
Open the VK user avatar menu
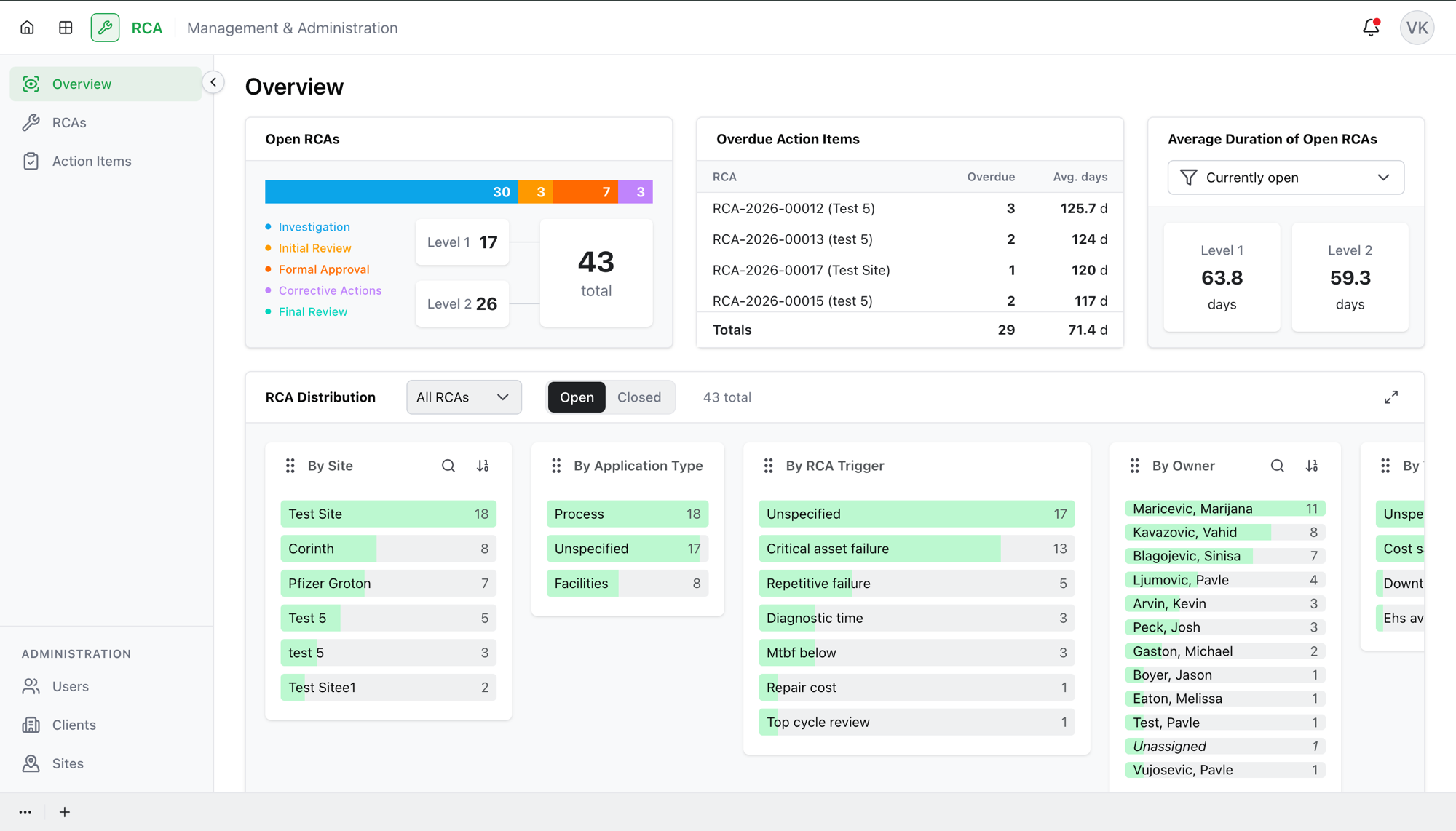(x=1417, y=28)
